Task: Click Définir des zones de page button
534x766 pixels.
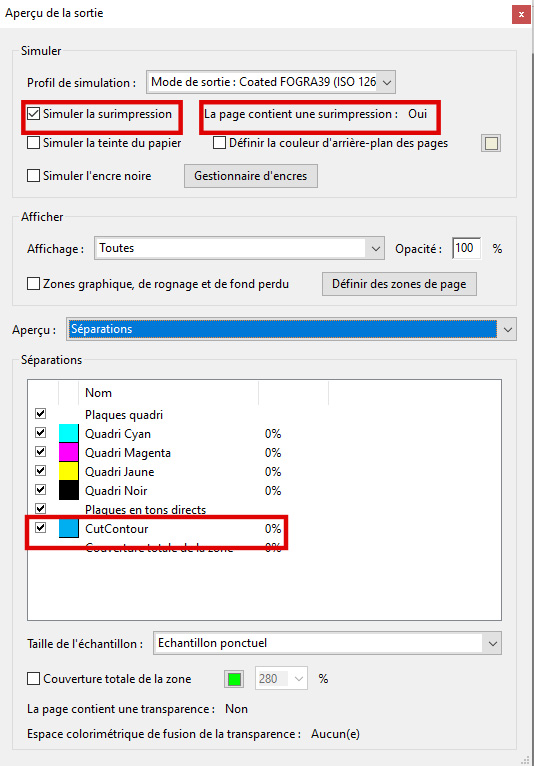Action: click(x=399, y=284)
